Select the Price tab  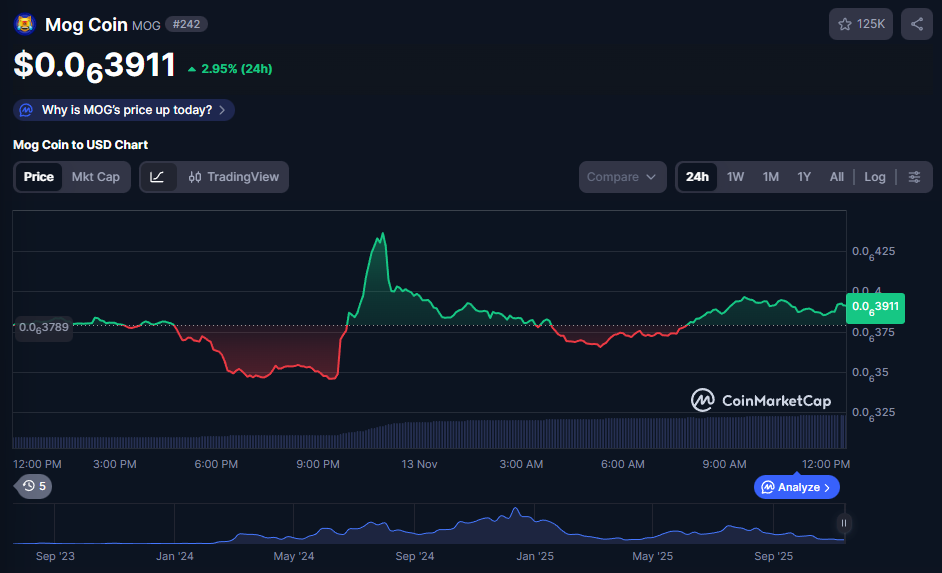38,177
